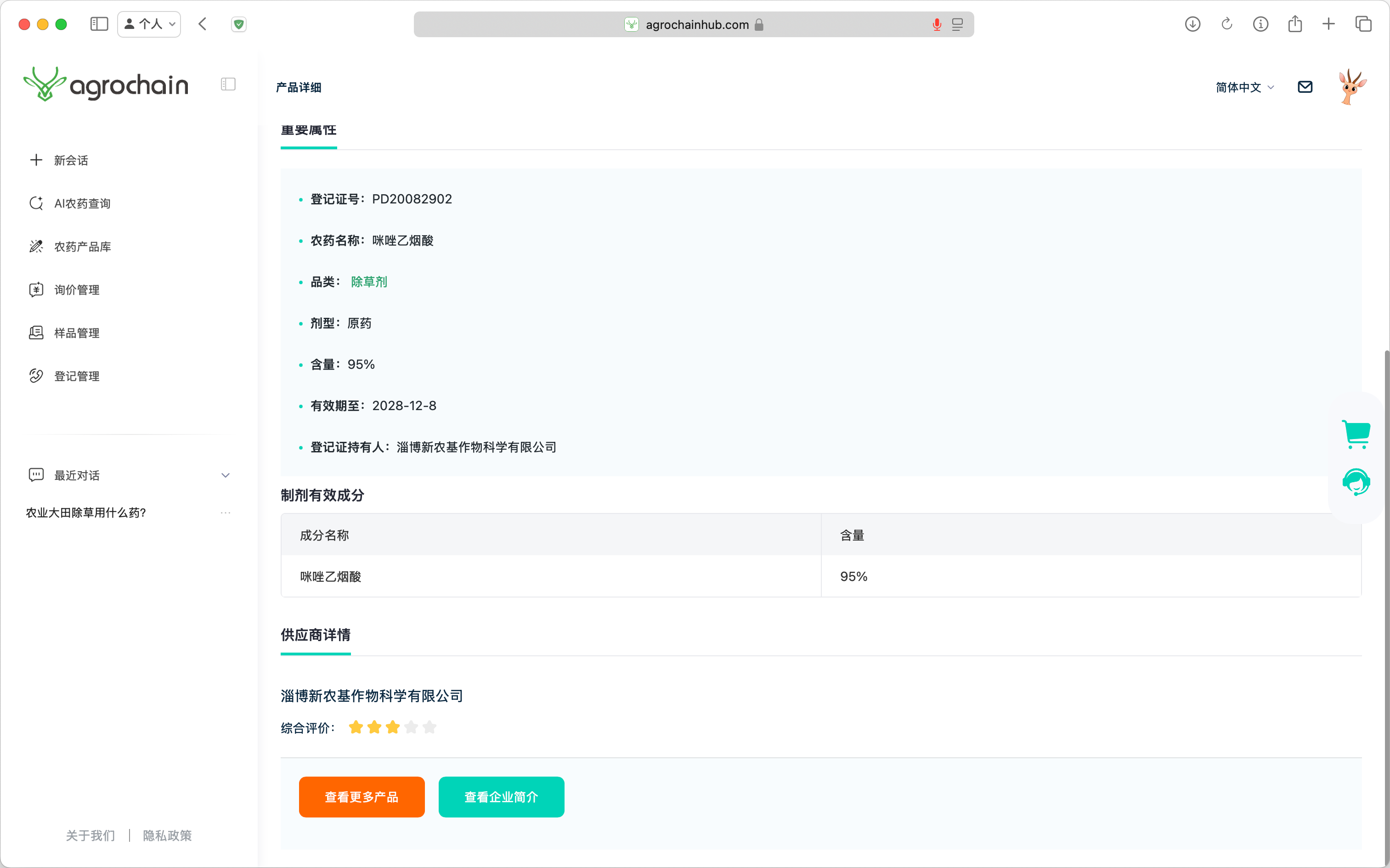This screenshot has width=1390, height=868.
Task: Open 农药产品库 in the sidebar
Action: pyautogui.click(x=82, y=246)
